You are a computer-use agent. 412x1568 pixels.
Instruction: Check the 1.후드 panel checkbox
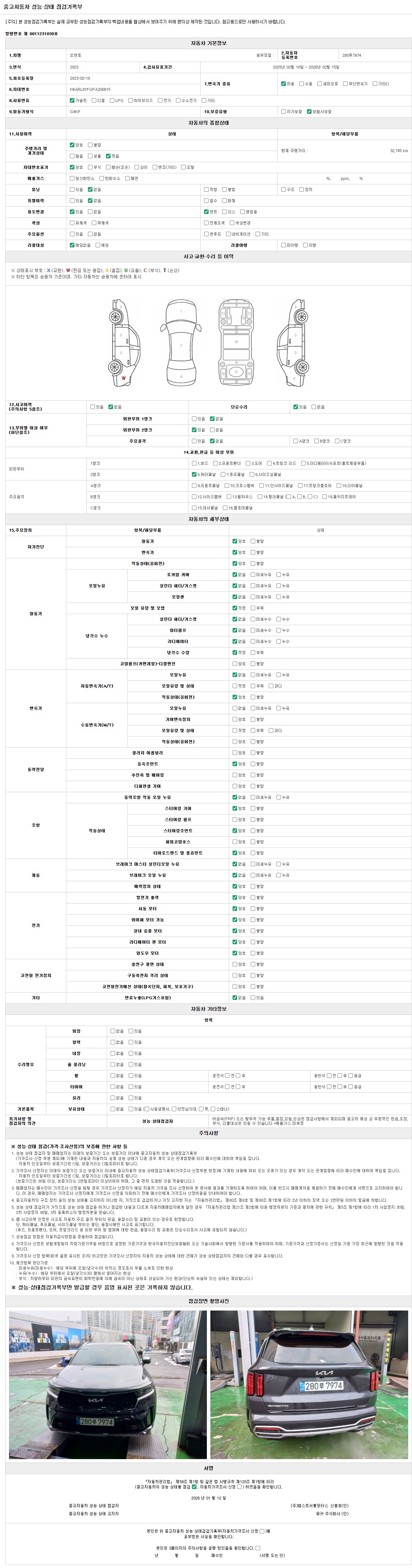tap(194, 463)
